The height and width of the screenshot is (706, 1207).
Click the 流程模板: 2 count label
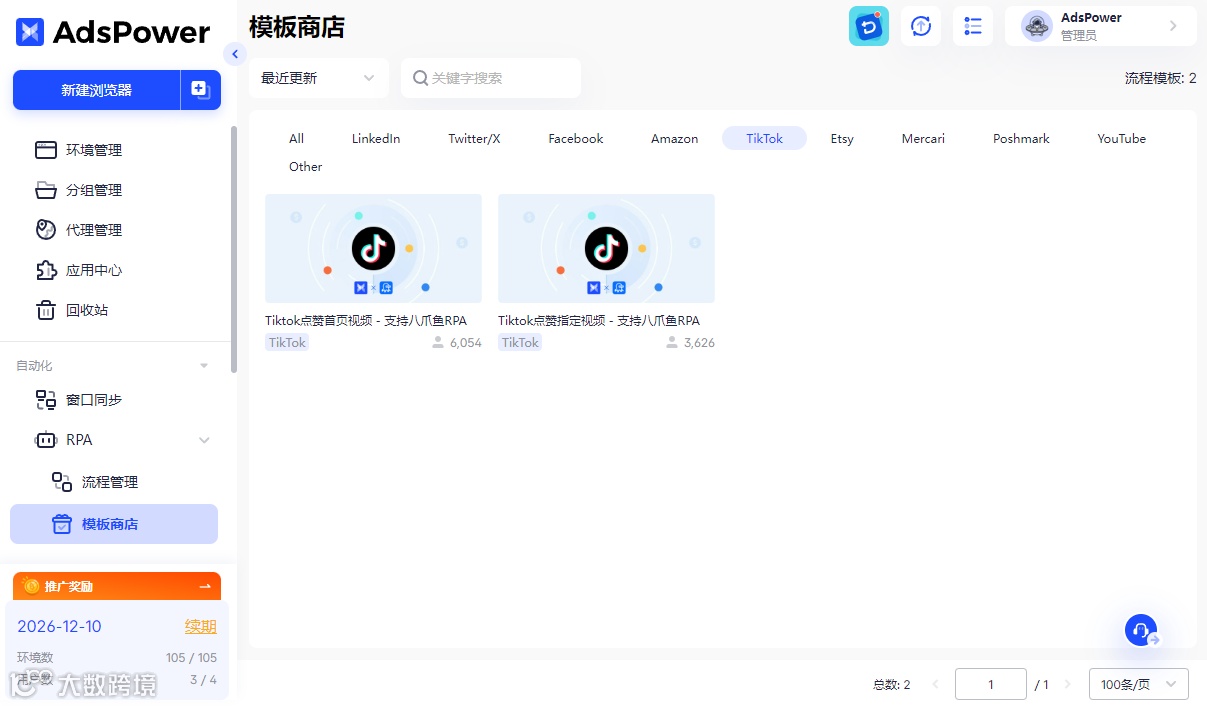pyautogui.click(x=1160, y=78)
